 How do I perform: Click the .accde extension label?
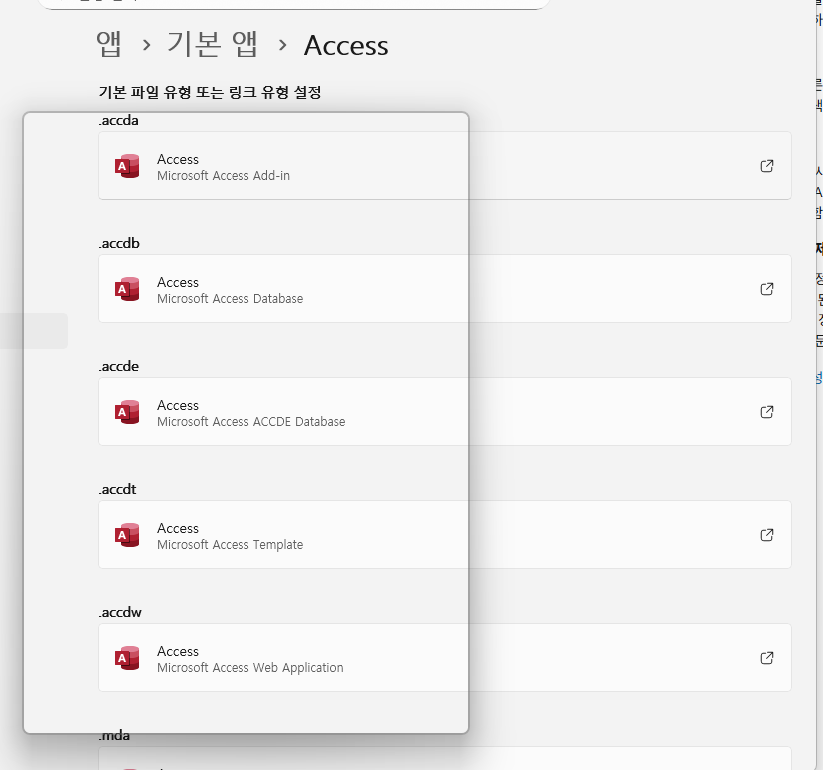119,366
